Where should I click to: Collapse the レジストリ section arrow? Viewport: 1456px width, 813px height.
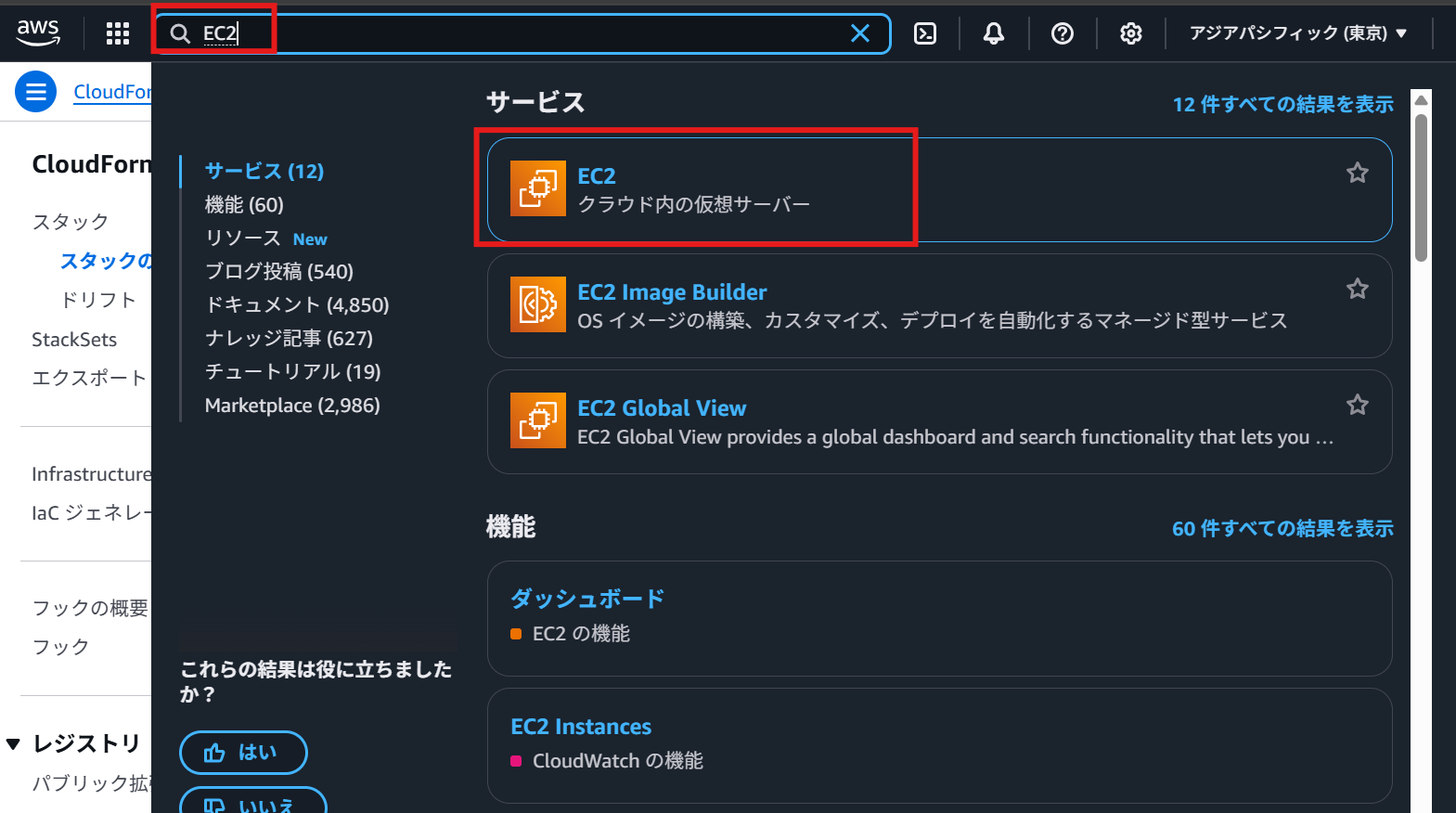click(x=13, y=744)
